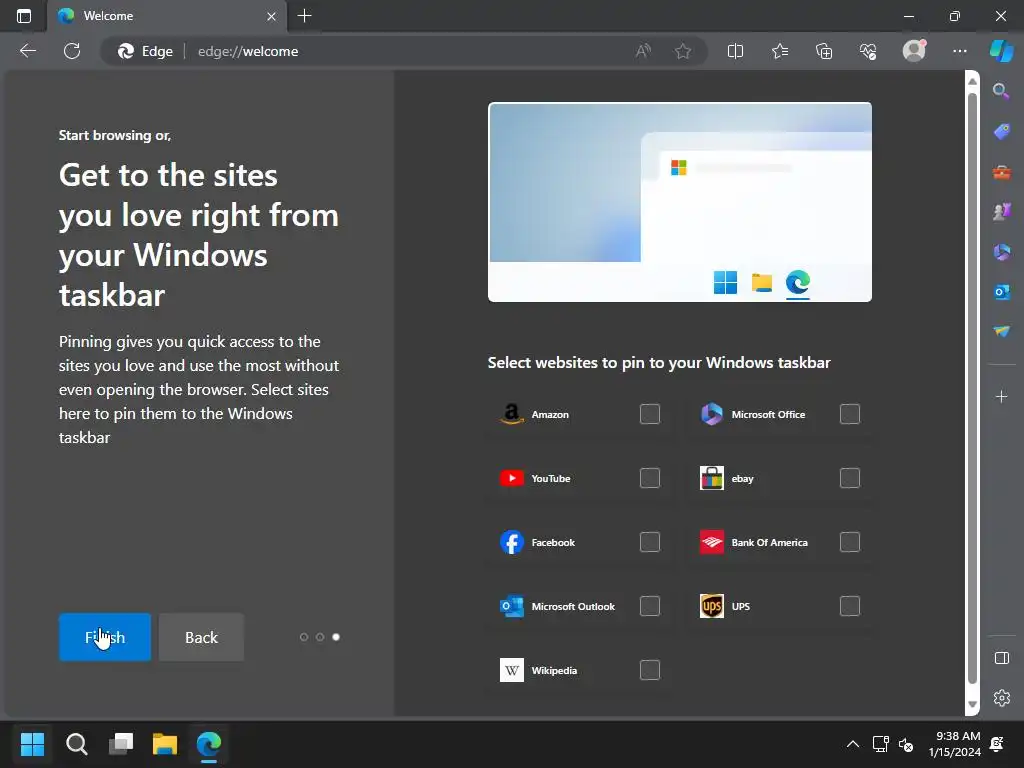This screenshot has width=1024, height=768.
Task: Open Windows taskbar Search
Action: (76, 743)
